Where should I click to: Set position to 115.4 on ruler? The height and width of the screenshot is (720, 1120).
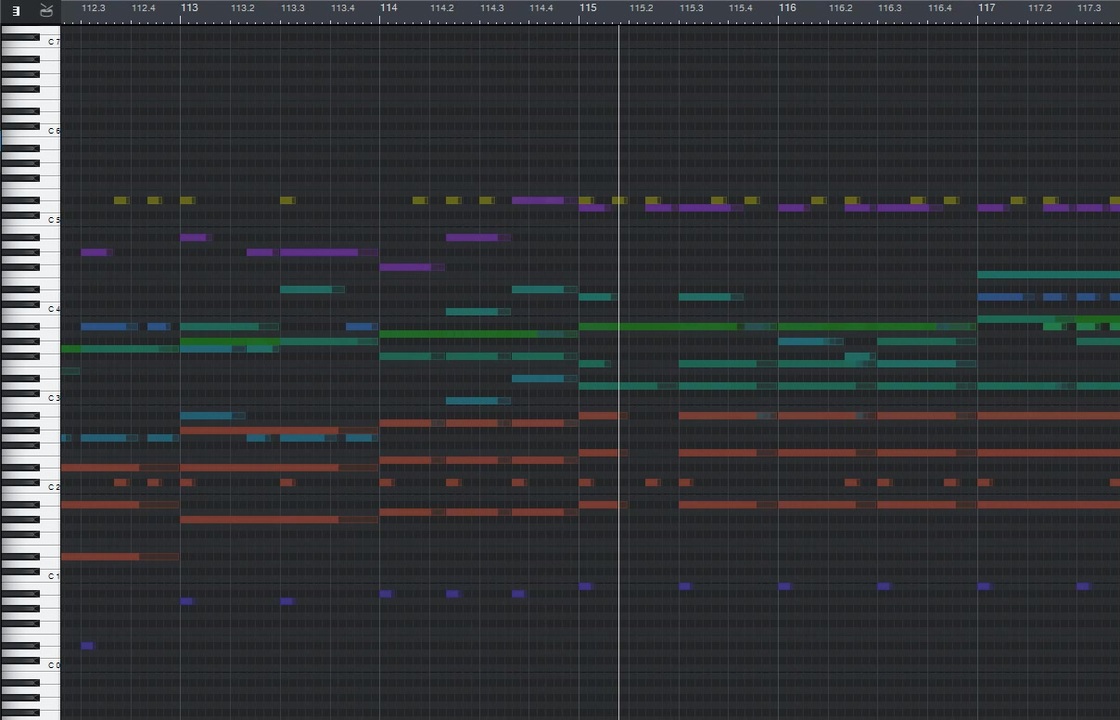coord(741,9)
